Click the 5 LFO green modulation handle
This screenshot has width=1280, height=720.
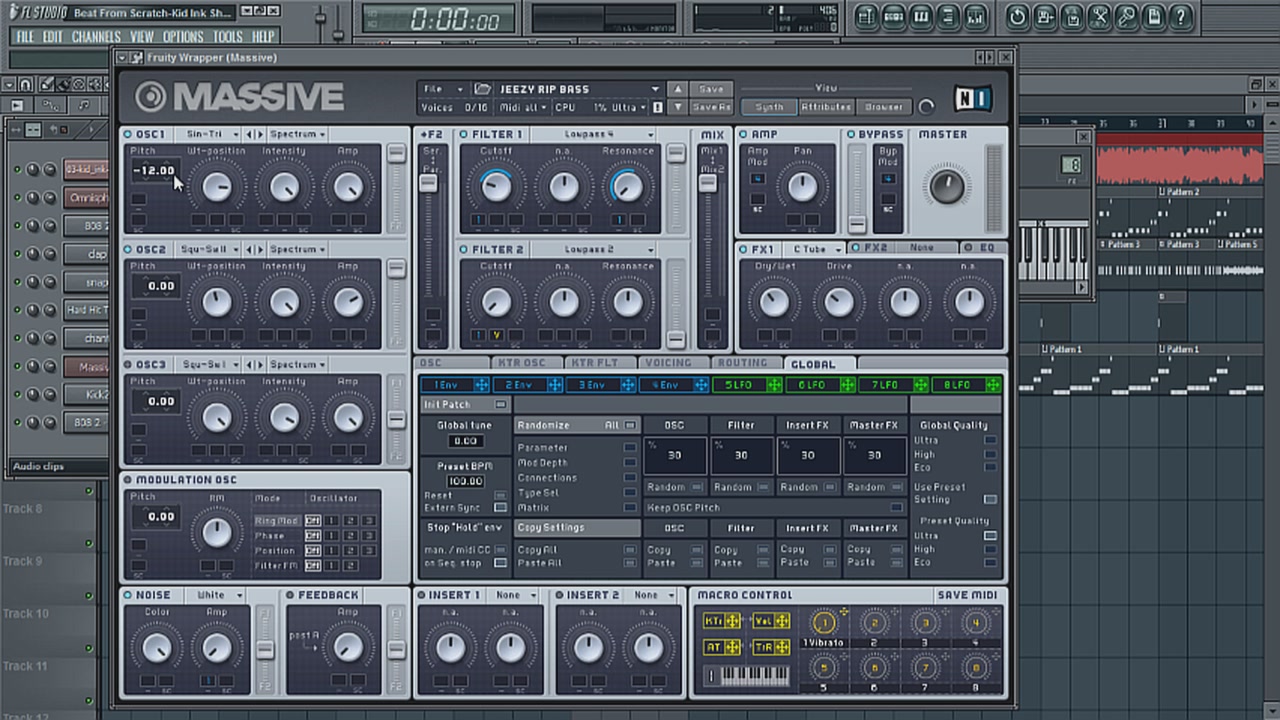pyautogui.click(x=774, y=385)
